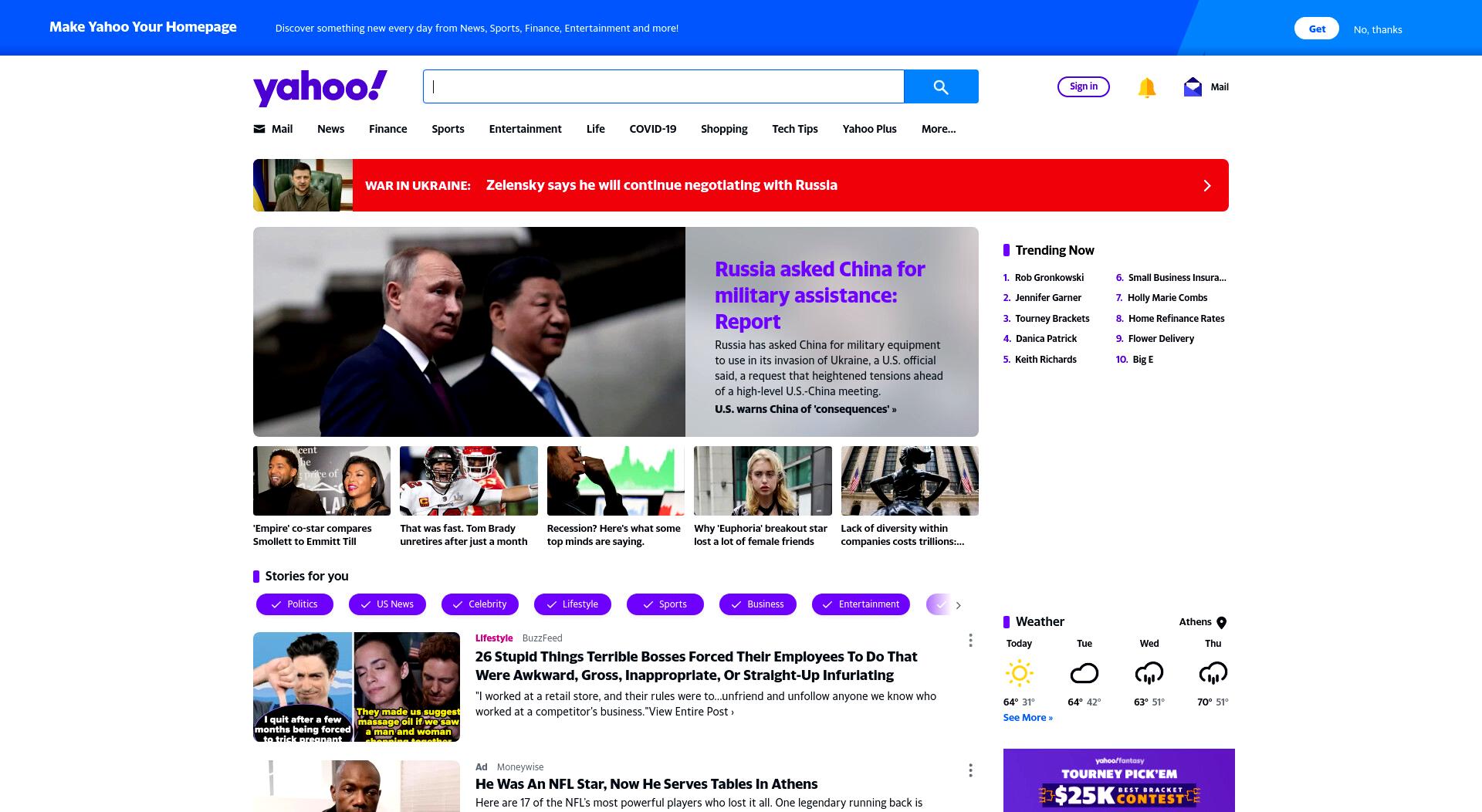Focus the Yahoo search input field
This screenshot has width=1482, height=812.
pyautogui.click(x=664, y=86)
